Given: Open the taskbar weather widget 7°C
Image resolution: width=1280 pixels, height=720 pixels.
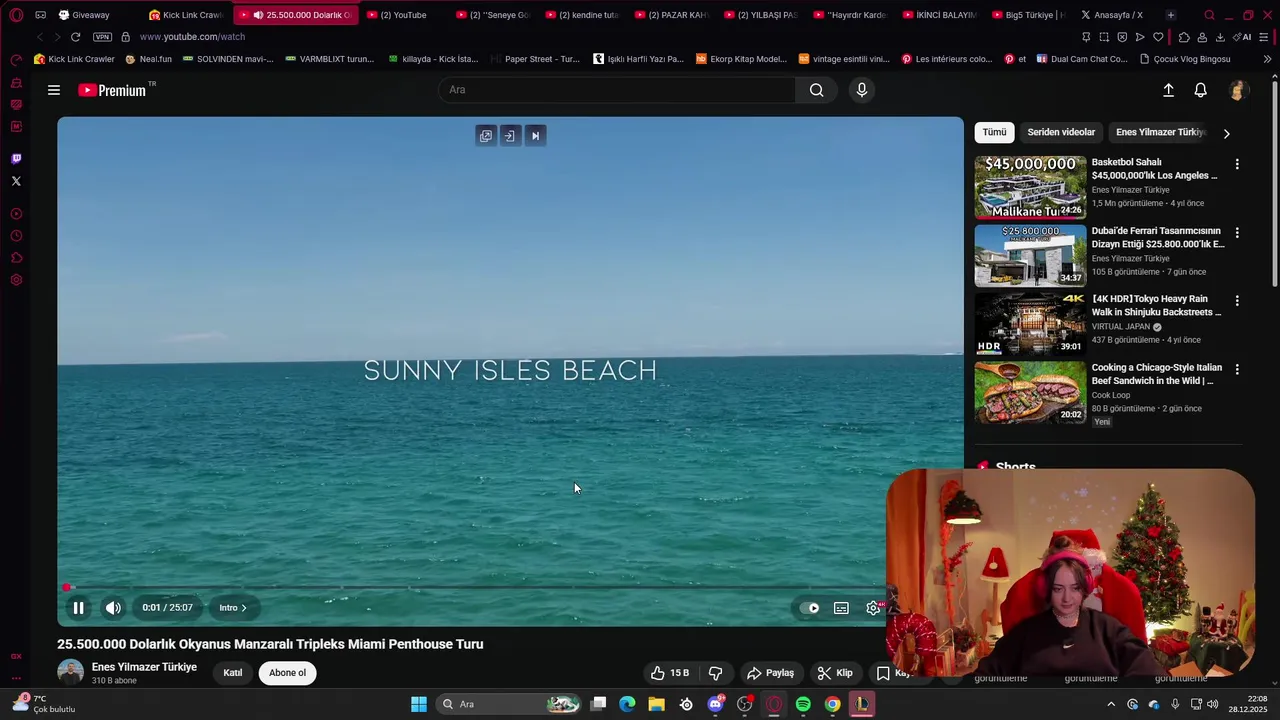Looking at the screenshot, I should (x=44, y=704).
